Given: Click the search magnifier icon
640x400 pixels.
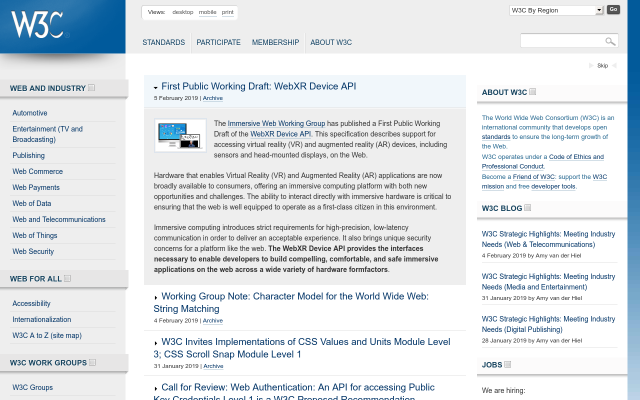Looking at the screenshot, I should (610, 41).
